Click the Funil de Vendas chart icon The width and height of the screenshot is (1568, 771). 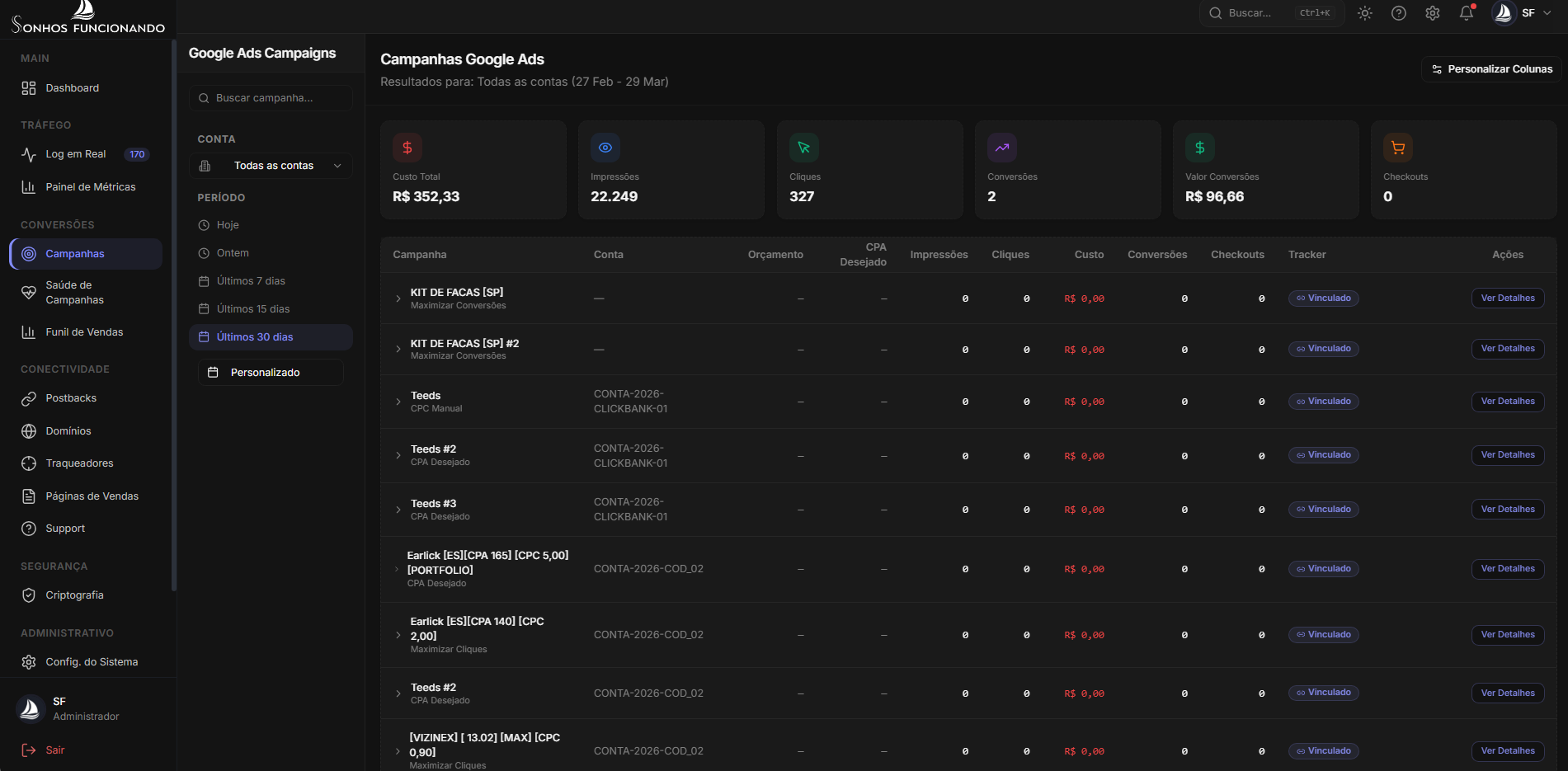pos(29,332)
